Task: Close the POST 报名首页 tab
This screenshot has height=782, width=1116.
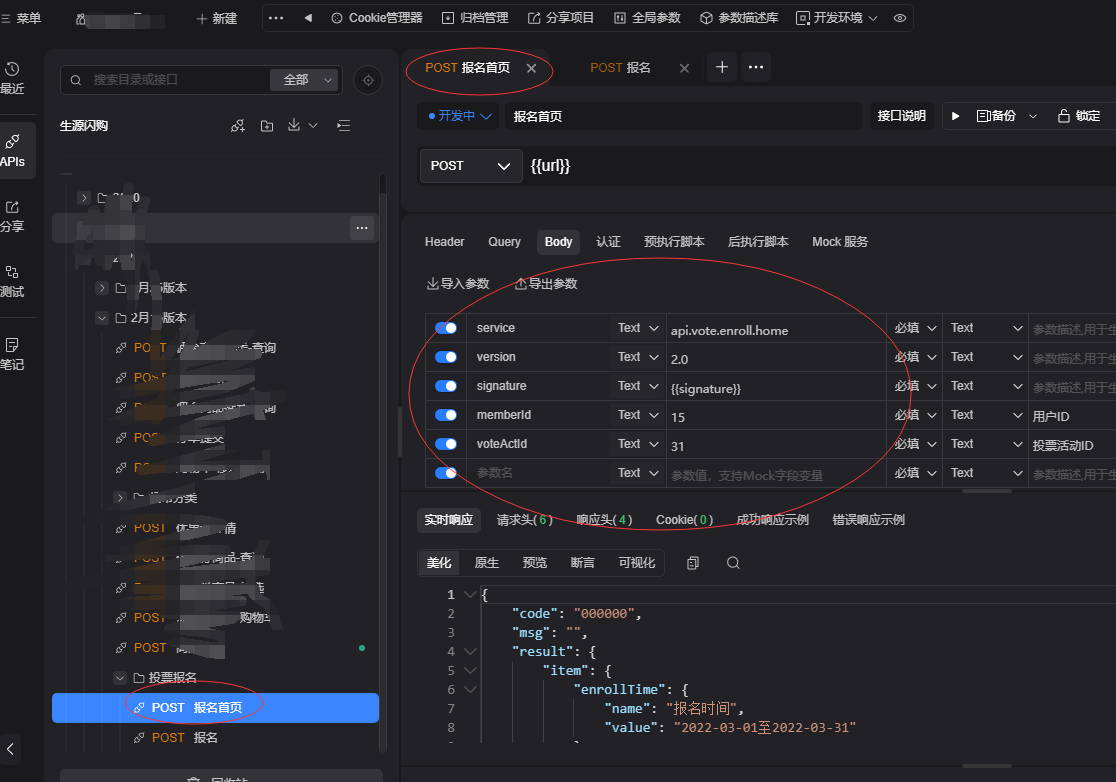Action: pyautogui.click(x=532, y=68)
